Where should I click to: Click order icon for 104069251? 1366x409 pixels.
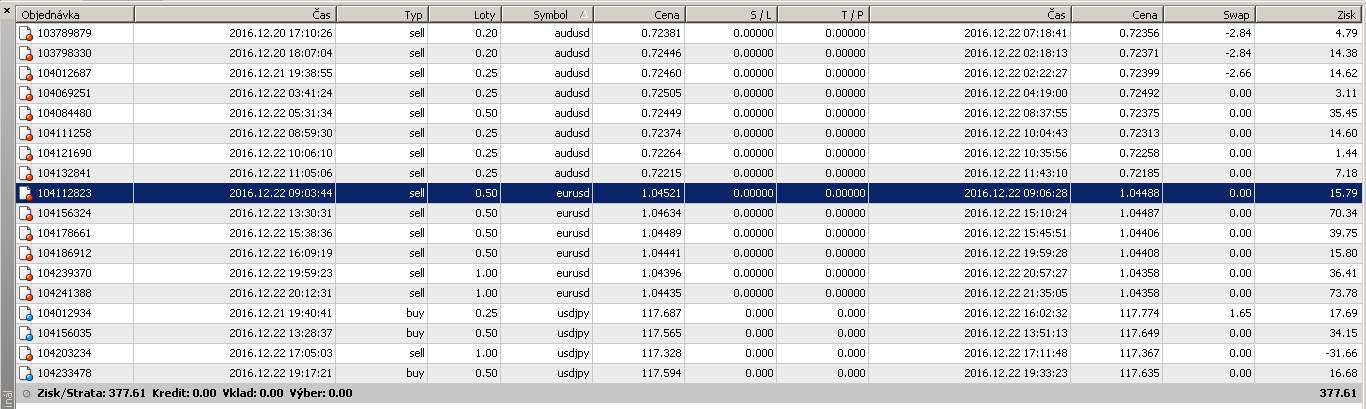coord(26,93)
